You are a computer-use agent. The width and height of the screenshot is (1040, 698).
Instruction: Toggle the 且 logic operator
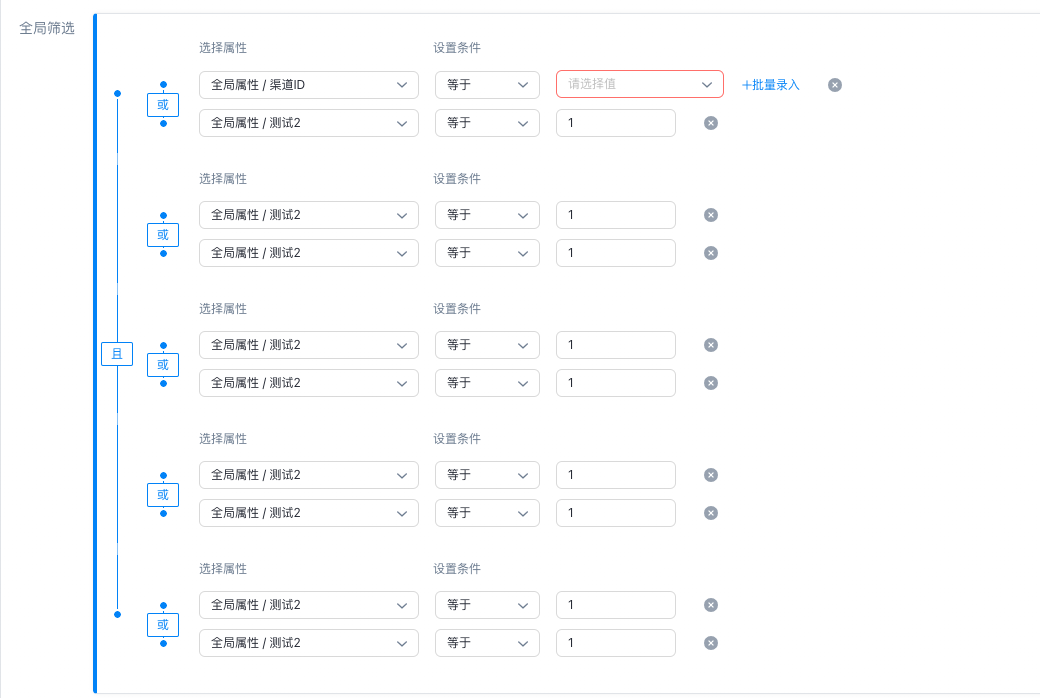(x=117, y=354)
